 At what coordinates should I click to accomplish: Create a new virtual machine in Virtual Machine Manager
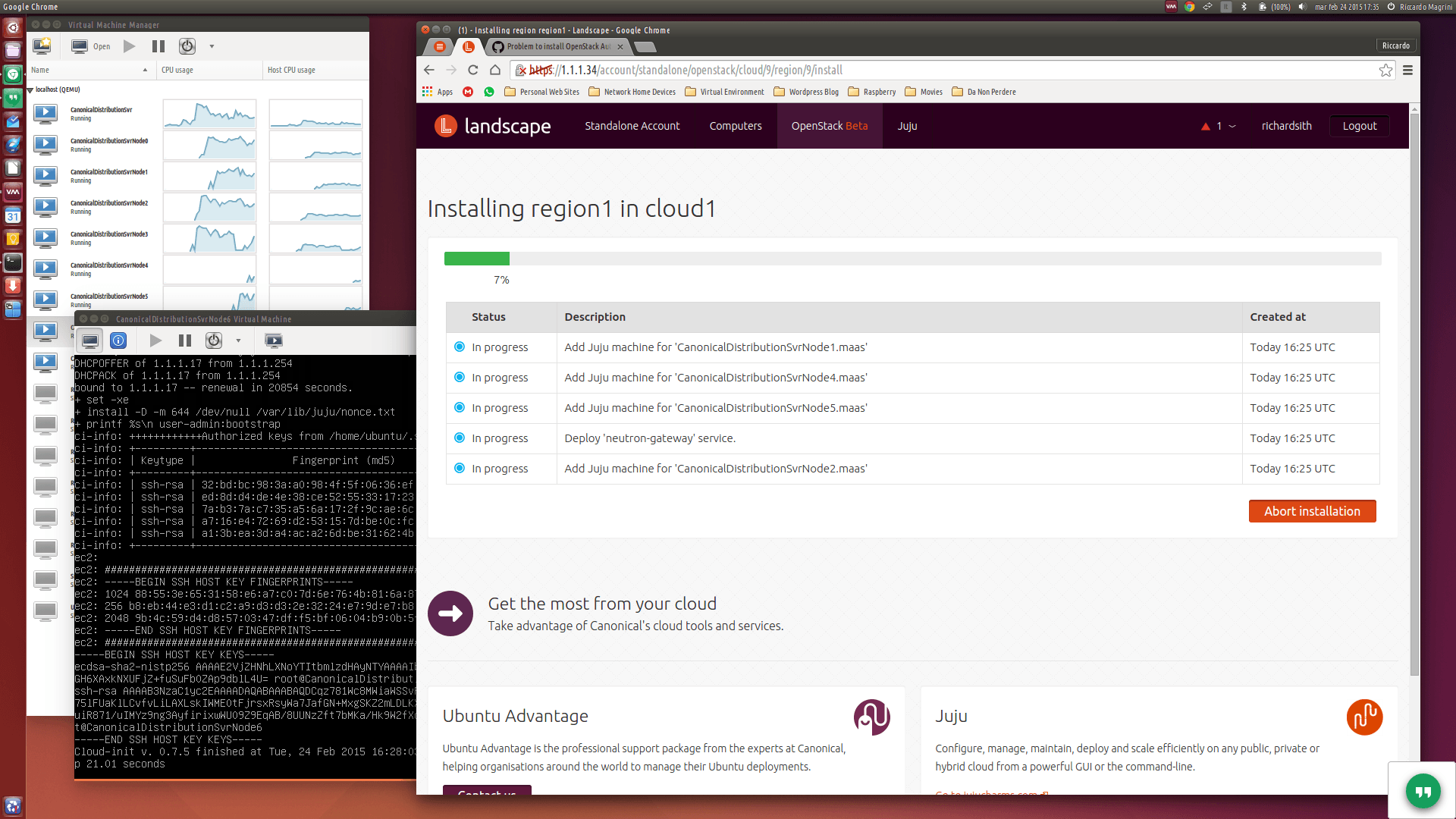pos(42,46)
